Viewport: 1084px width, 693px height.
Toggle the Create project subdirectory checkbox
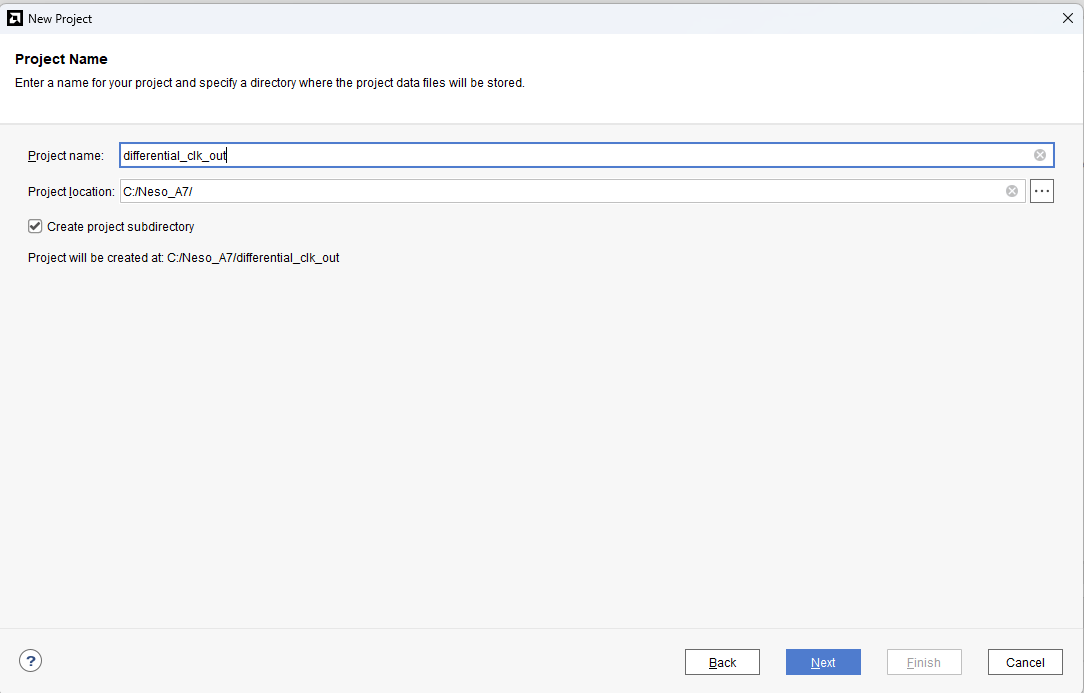click(x=35, y=227)
